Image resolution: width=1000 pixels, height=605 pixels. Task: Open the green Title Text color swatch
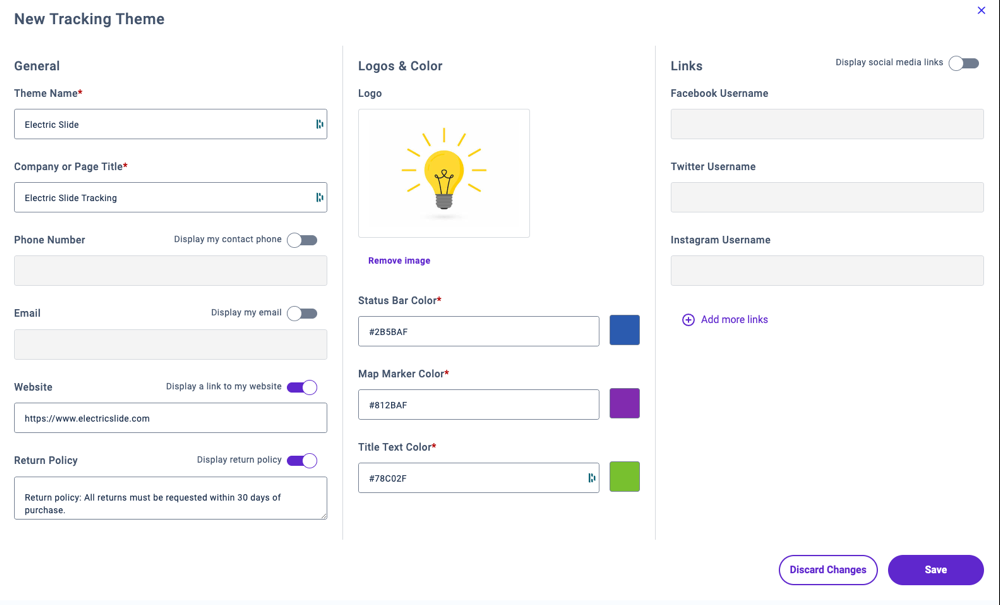pos(624,477)
